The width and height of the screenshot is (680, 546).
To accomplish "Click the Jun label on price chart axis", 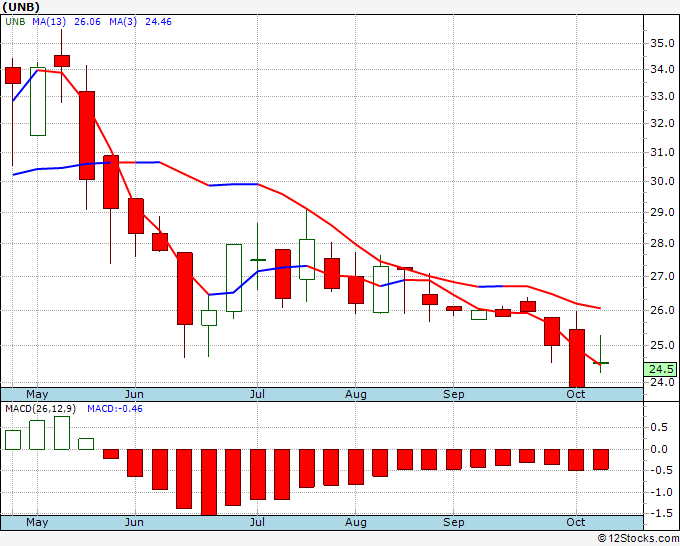I will 134,394.
